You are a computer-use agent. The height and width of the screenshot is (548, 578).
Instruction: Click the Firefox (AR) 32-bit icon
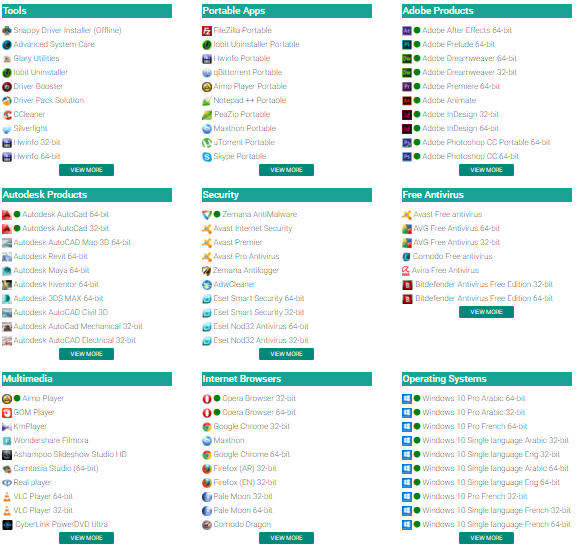[x=207, y=468]
